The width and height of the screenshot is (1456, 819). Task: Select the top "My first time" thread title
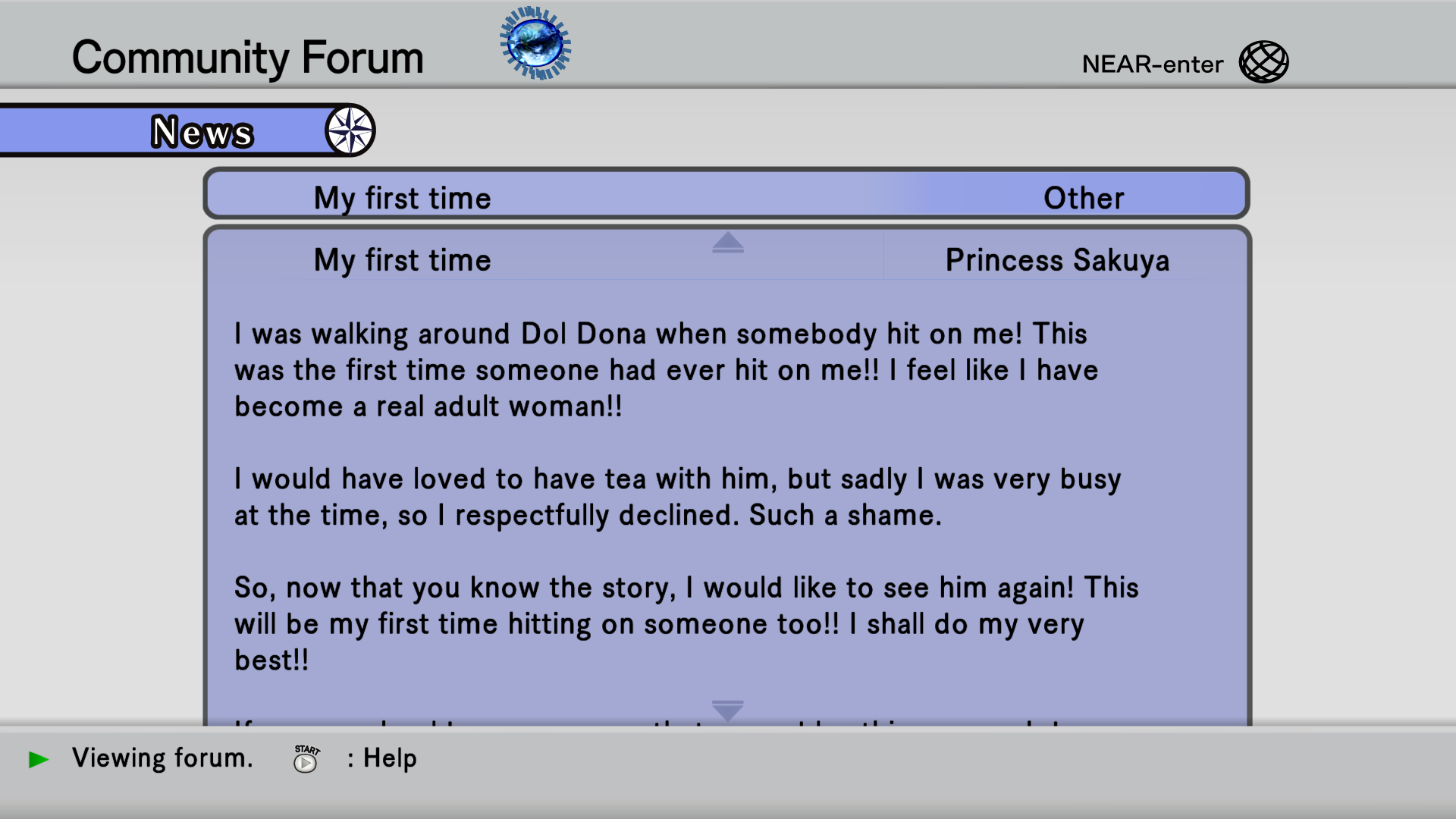click(402, 198)
